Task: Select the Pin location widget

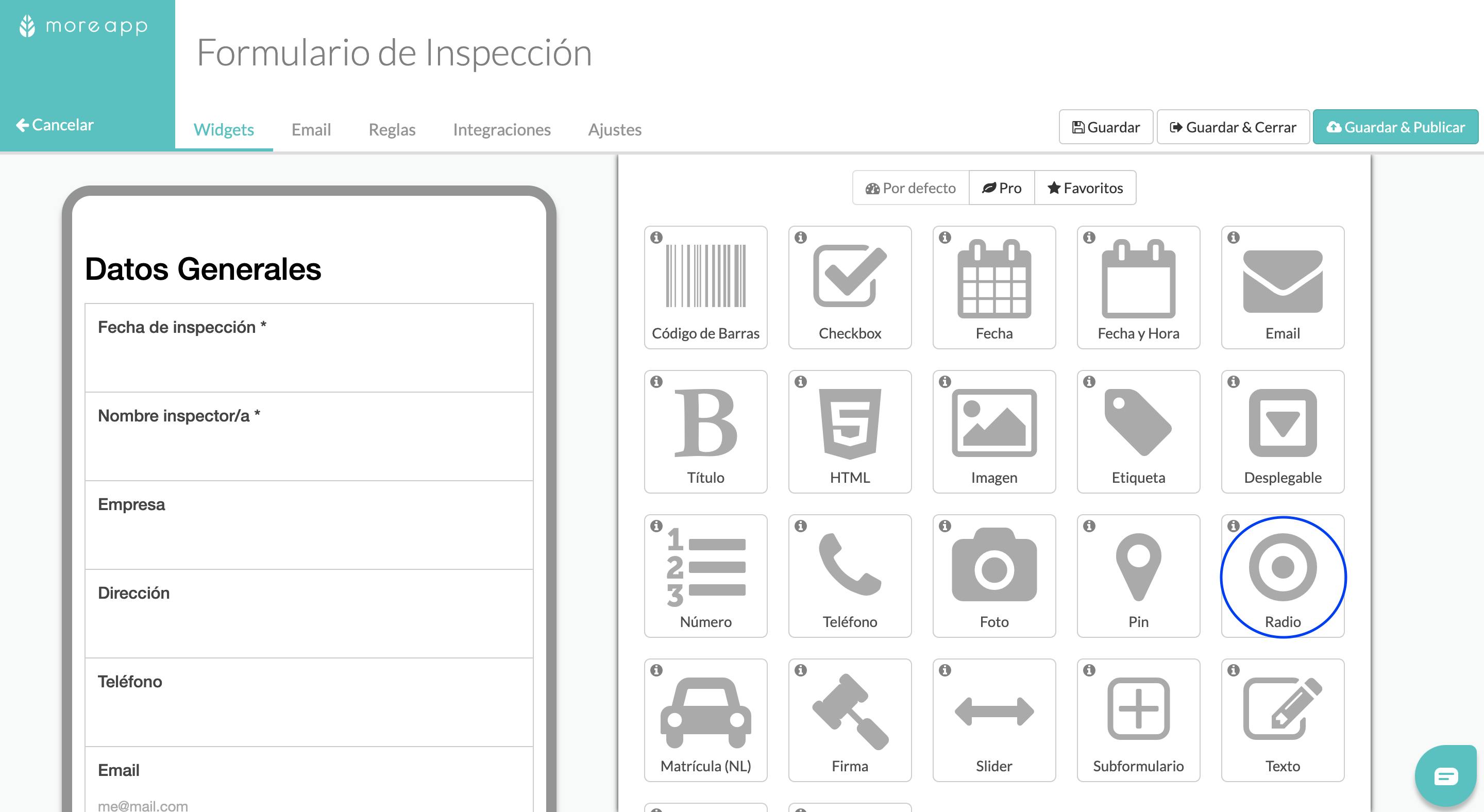Action: [1138, 576]
